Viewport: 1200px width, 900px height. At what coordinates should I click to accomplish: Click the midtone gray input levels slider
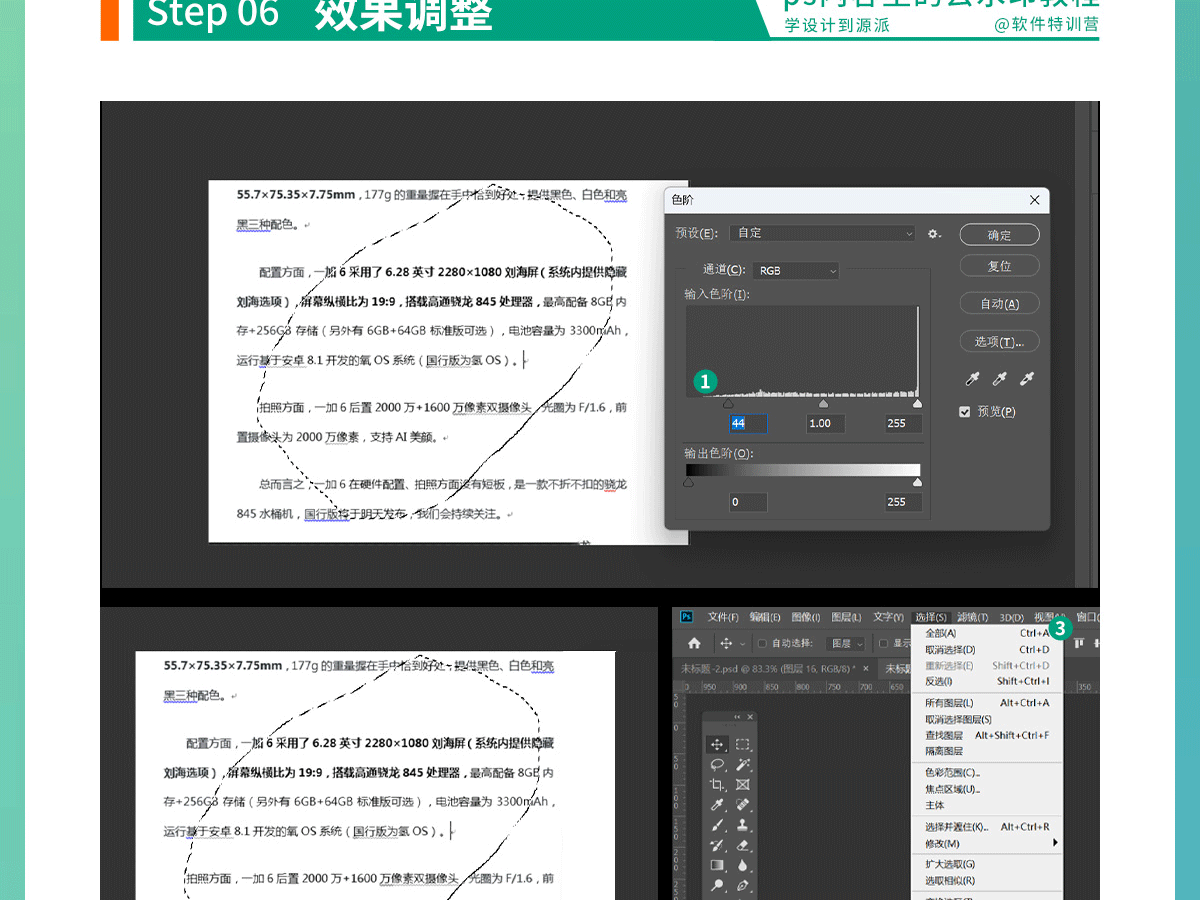coord(823,404)
